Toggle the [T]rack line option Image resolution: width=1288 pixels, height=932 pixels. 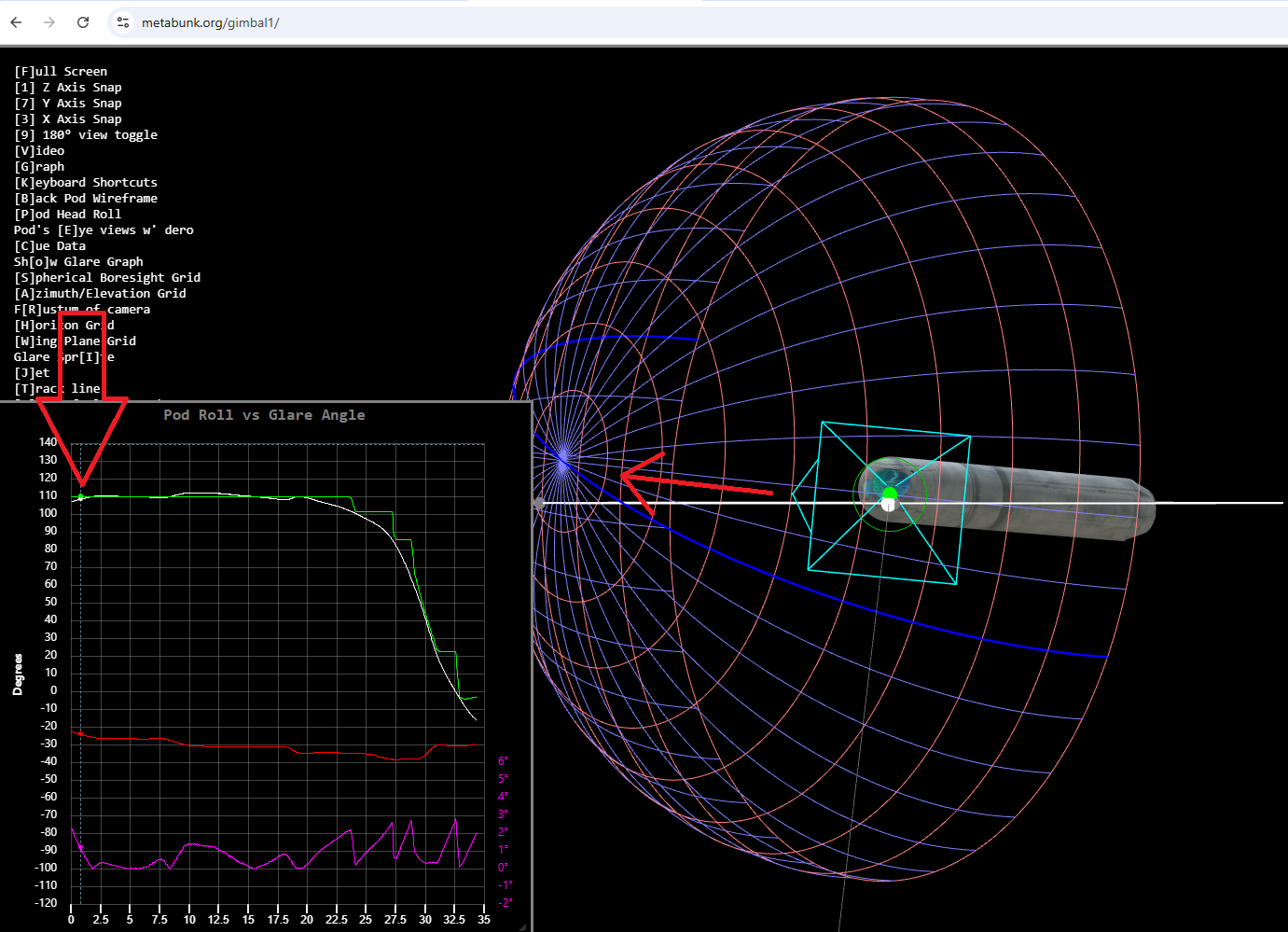(x=60, y=388)
